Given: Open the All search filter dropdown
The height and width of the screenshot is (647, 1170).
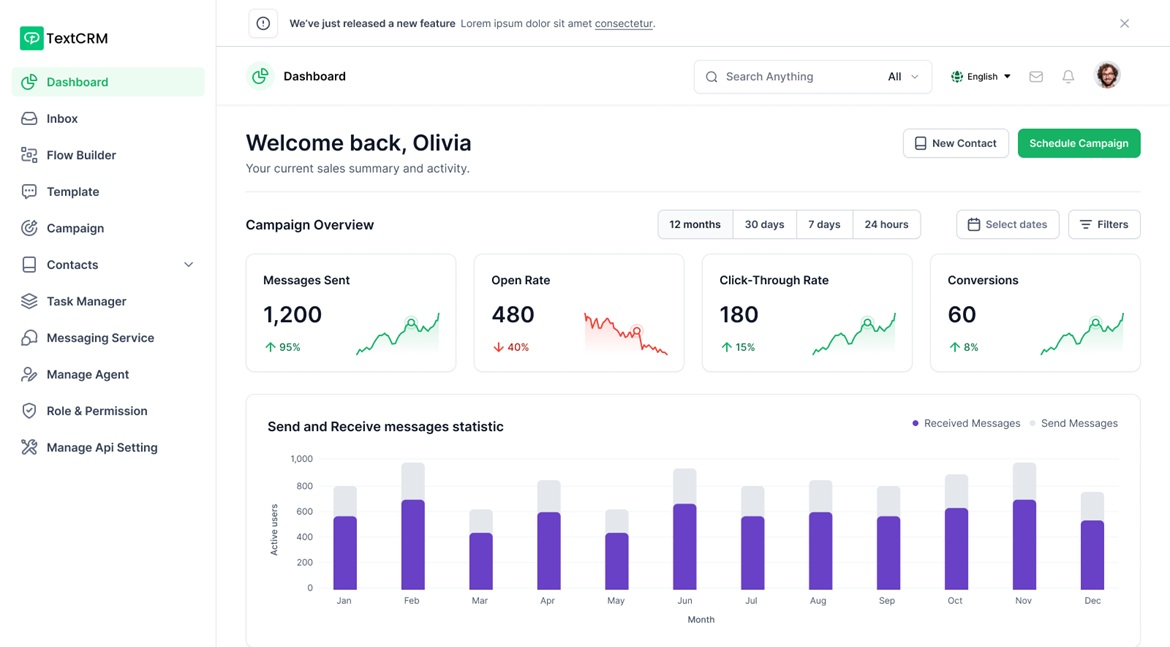Looking at the screenshot, I should coord(903,77).
